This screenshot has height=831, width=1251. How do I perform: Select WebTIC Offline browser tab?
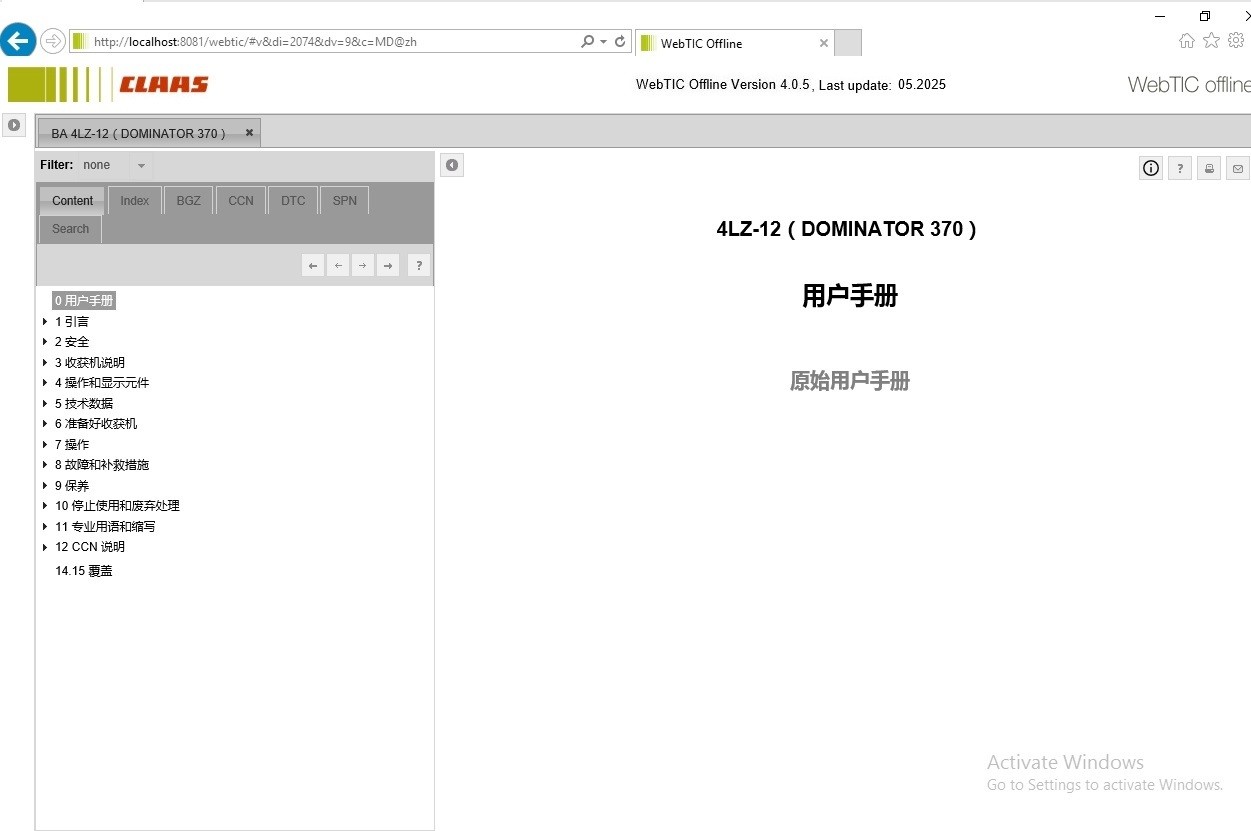735,43
